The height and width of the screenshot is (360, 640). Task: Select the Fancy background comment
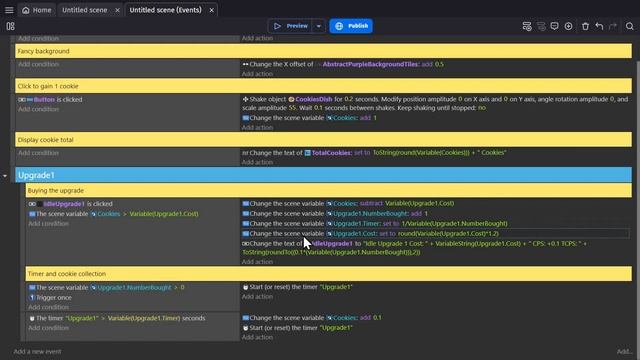323,51
